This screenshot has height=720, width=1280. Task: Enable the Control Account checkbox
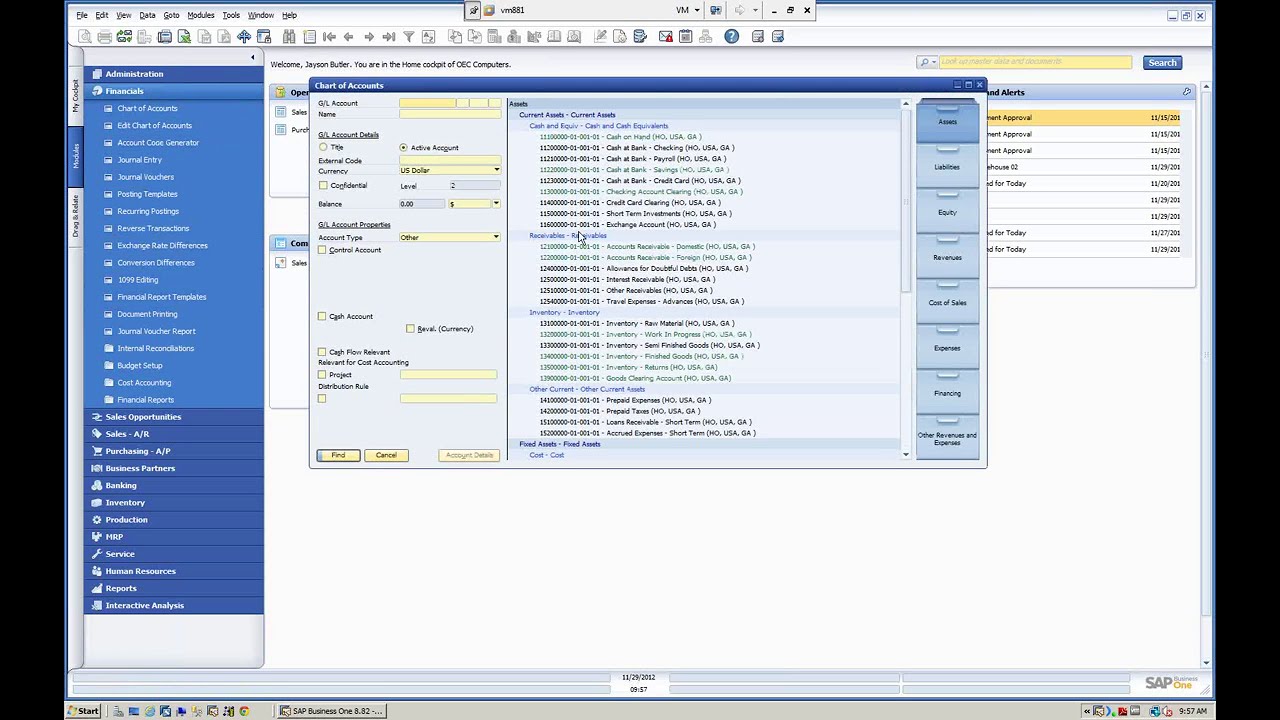tap(322, 250)
